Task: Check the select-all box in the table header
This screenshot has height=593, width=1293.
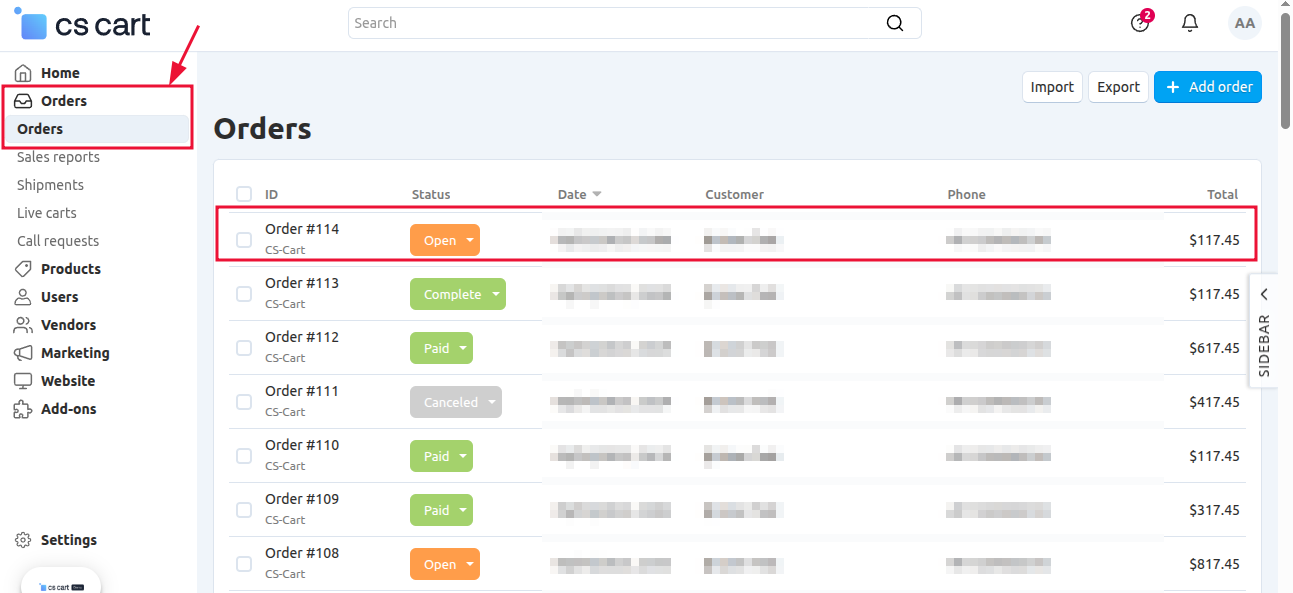Action: click(243, 193)
